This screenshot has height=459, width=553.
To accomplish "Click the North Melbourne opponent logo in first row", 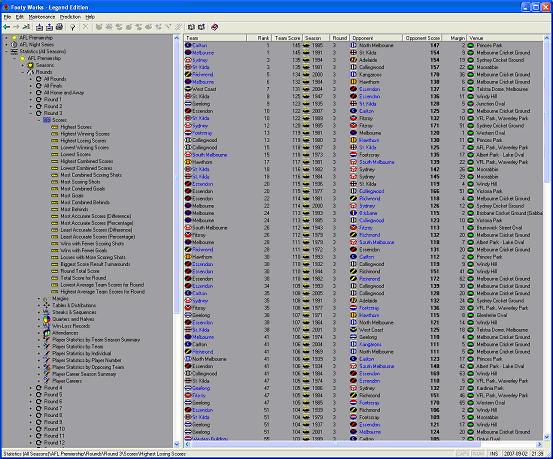I will click(353, 45).
